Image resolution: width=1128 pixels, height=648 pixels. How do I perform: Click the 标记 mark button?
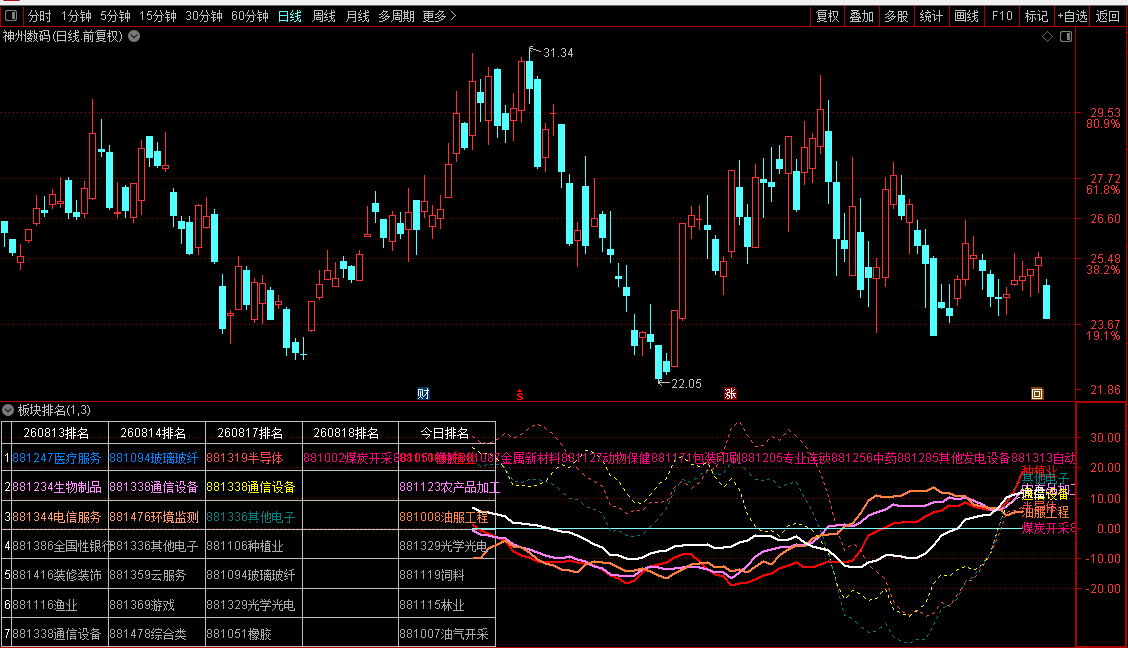1036,16
